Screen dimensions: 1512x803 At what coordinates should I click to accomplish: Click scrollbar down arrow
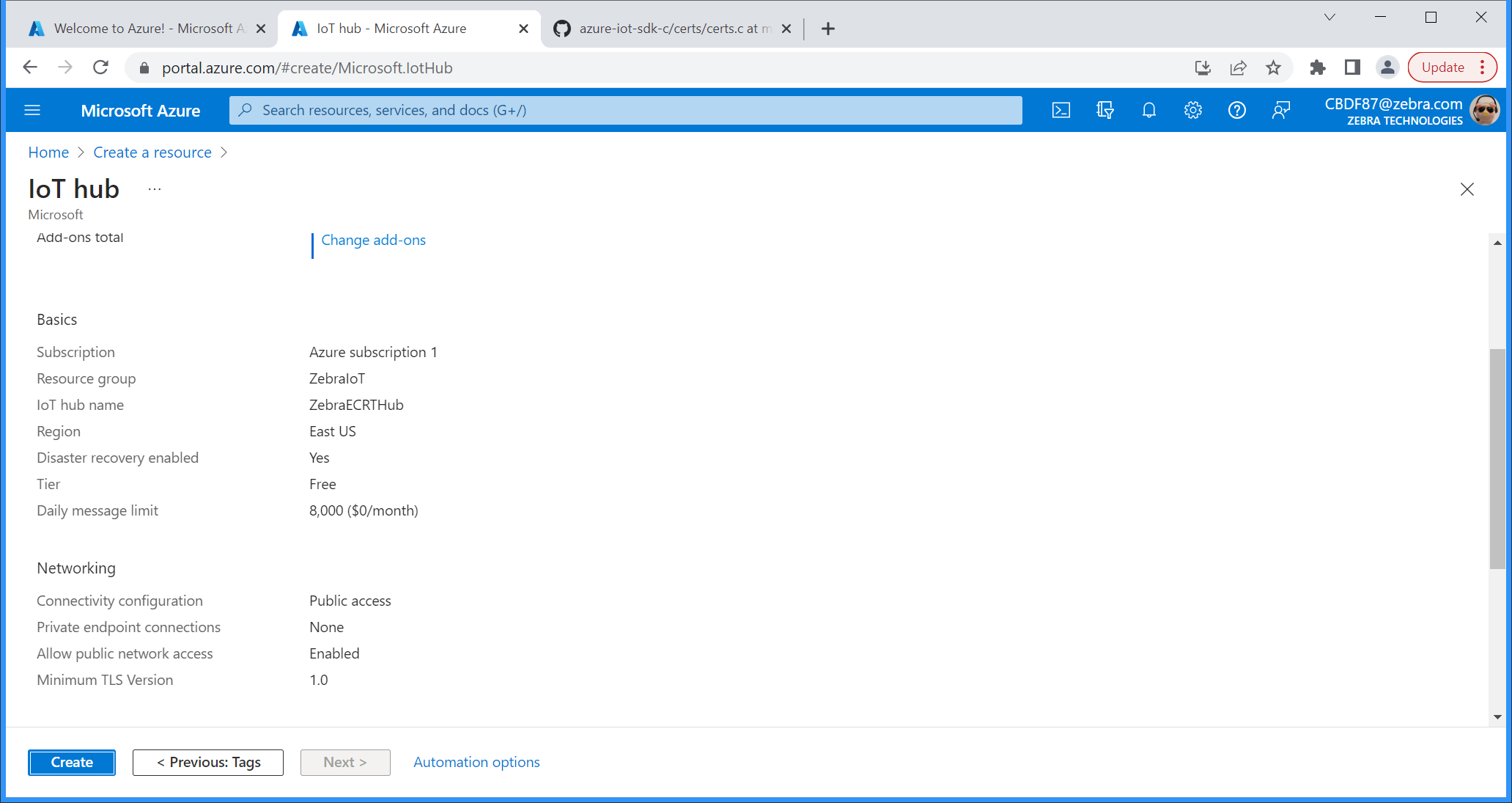1497,716
